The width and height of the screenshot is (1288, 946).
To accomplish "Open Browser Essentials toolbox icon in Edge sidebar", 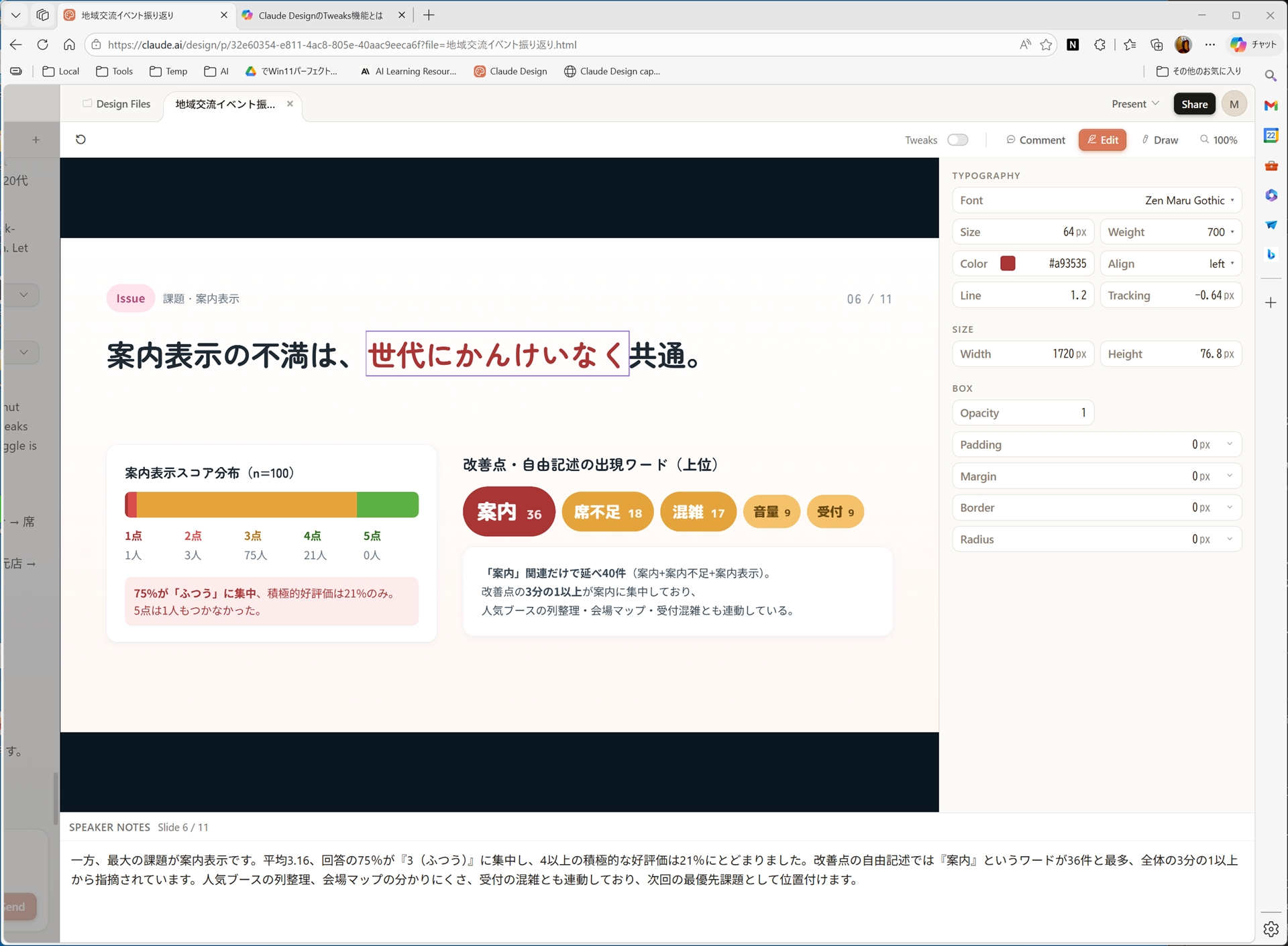I will tap(1271, 165).
